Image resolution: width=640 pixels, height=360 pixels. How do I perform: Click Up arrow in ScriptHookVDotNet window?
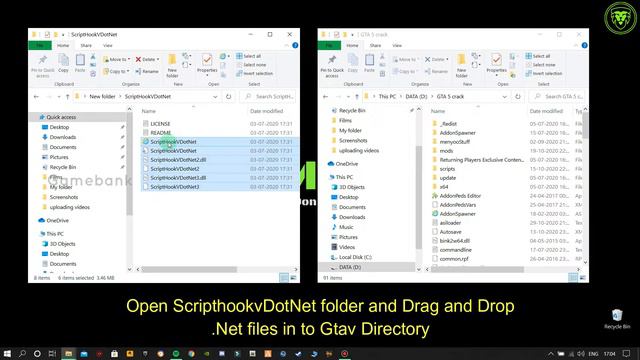click(67, 97)
